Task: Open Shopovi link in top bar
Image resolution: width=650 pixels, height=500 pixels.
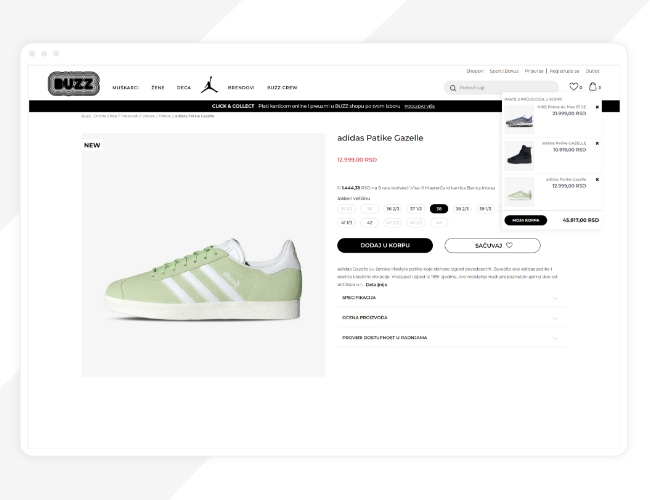Action: [475, 71]
